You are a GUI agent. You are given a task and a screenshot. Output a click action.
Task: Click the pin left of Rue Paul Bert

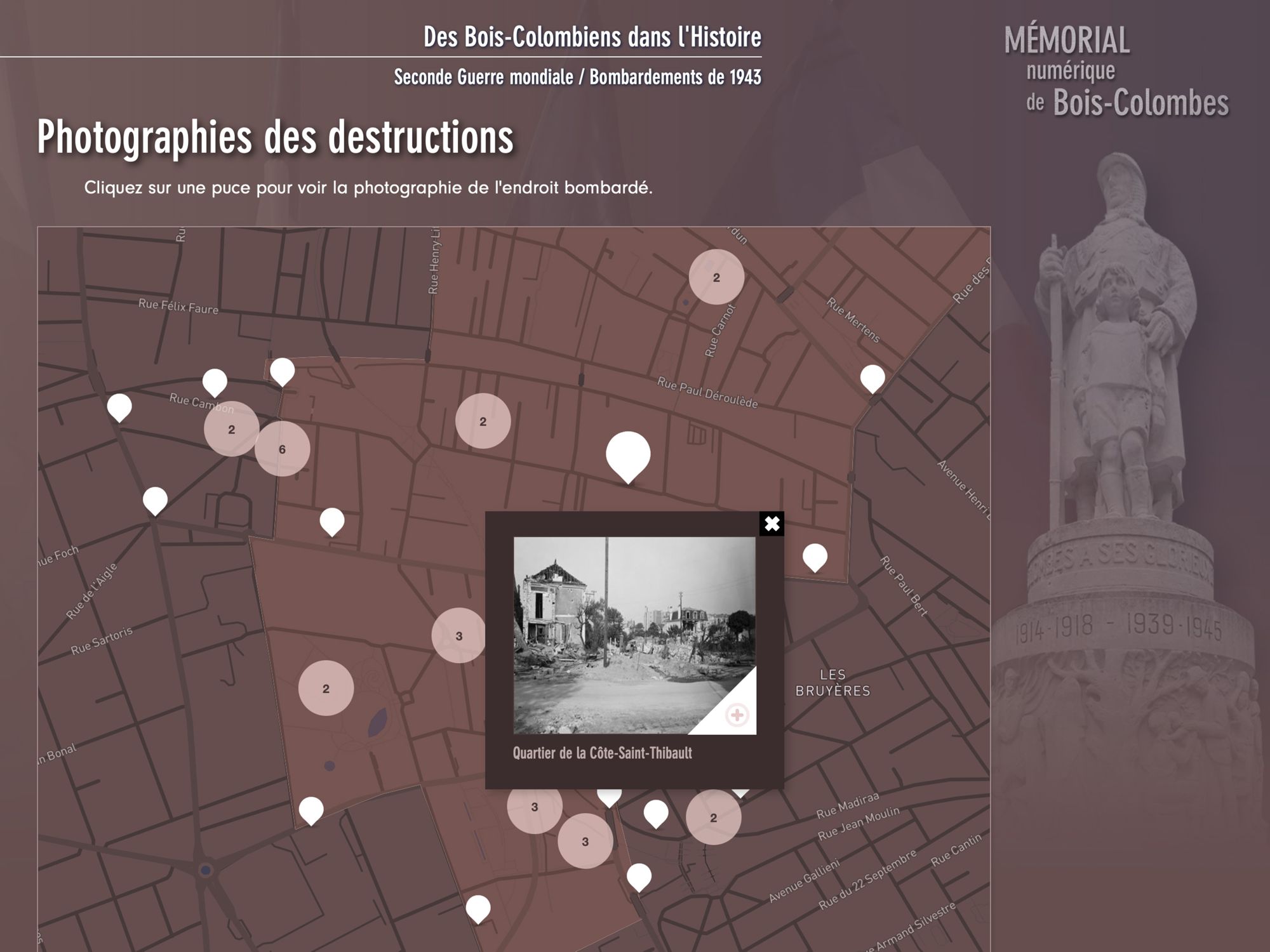[815, 556]
